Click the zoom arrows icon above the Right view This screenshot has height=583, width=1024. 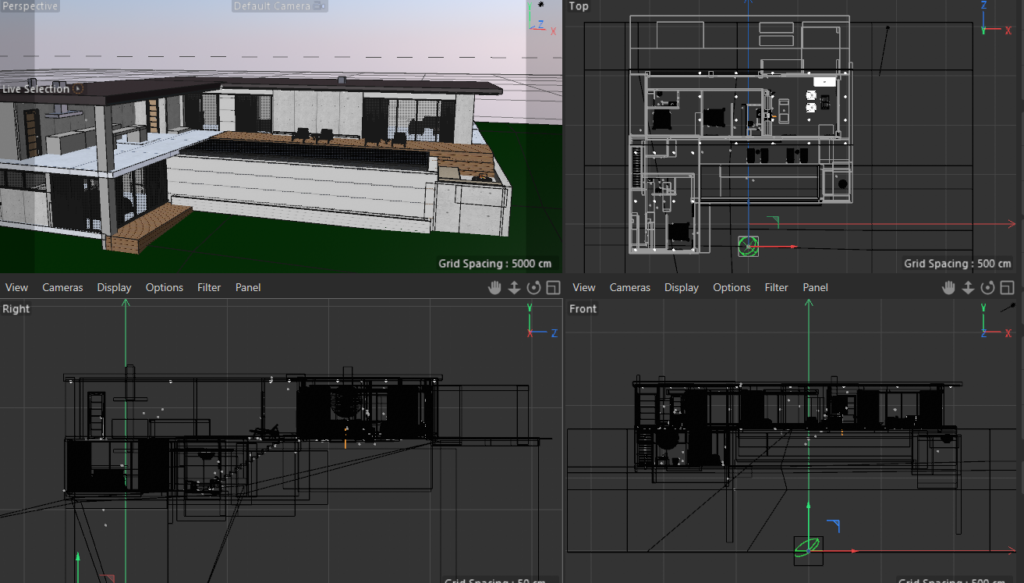(x=514, y=288)
